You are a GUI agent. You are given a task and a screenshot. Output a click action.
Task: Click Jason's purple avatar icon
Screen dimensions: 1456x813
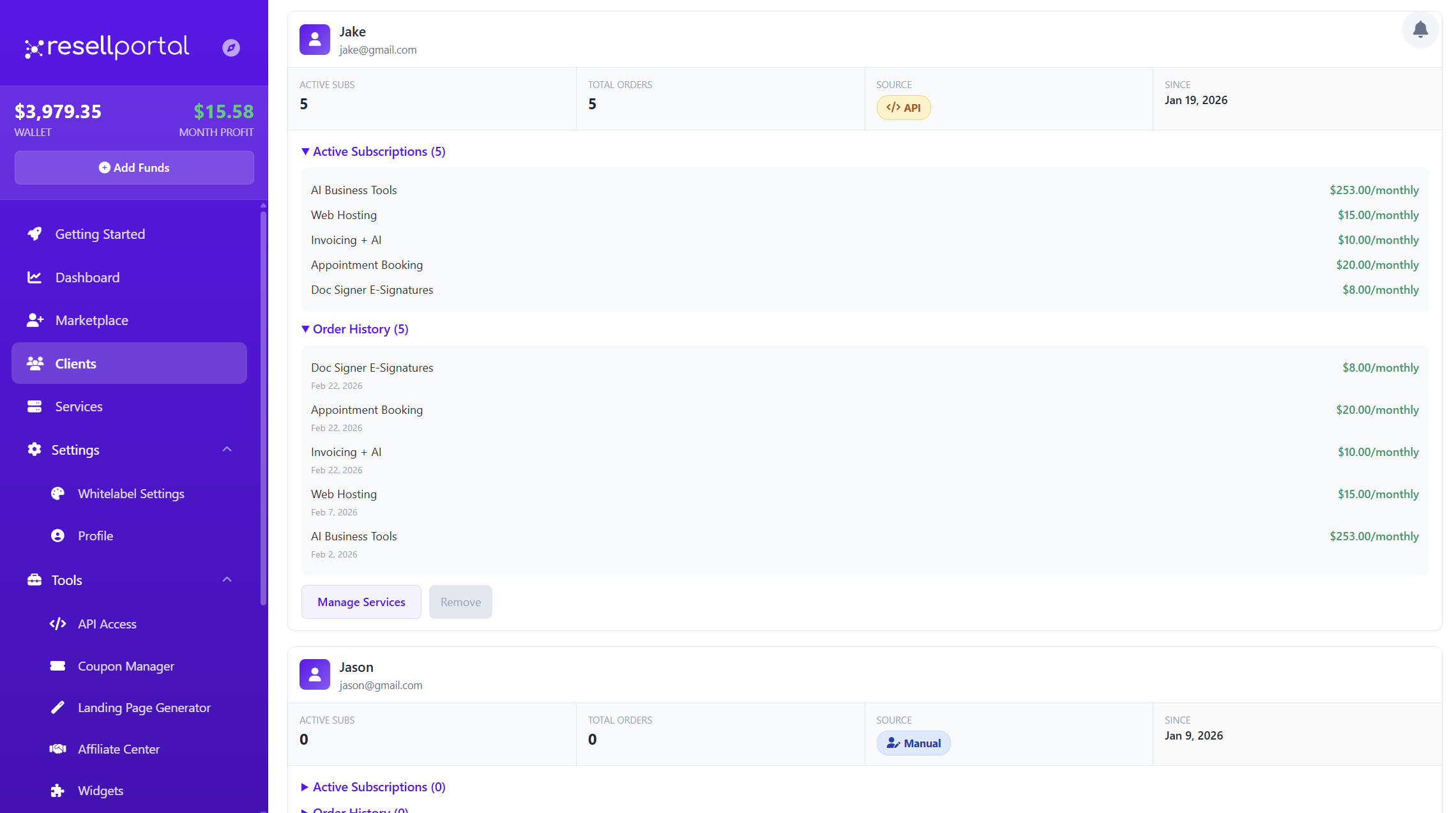click(315, 675)
